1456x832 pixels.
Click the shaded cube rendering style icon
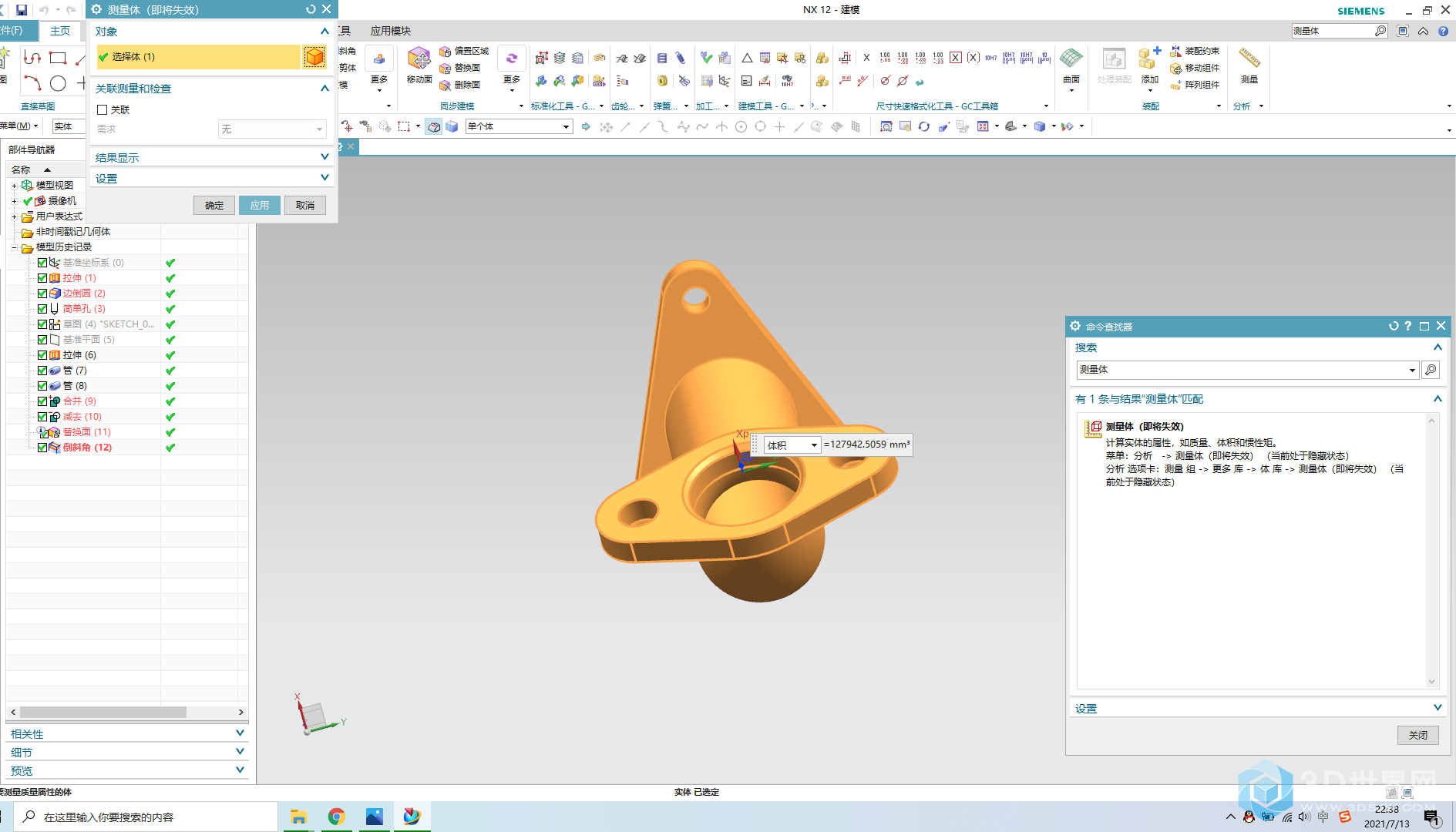pos(1040,126)
